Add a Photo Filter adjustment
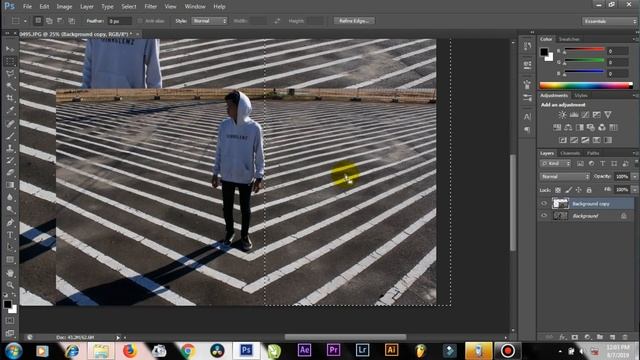This screenshot has height=360, width=640. [x=591, y=127]
